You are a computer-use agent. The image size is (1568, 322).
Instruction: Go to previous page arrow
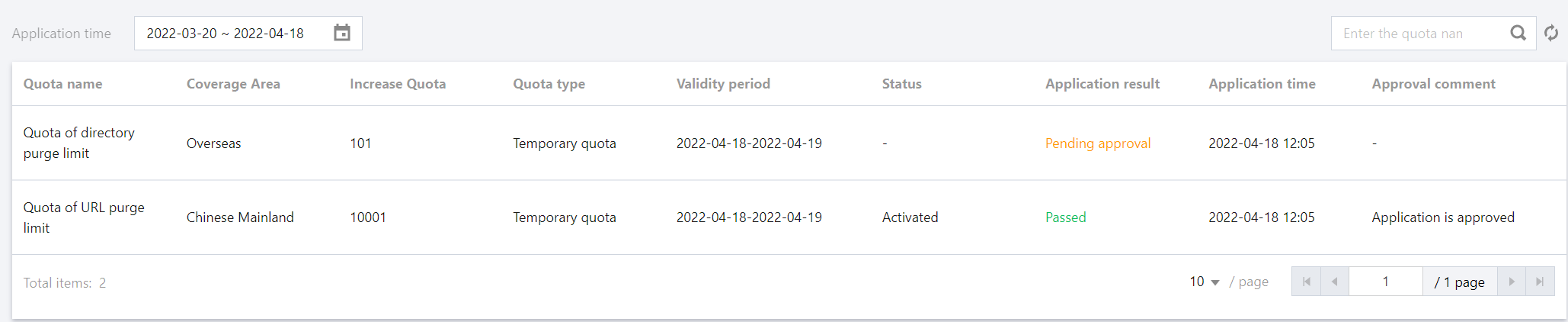(x=1334, y=282)
